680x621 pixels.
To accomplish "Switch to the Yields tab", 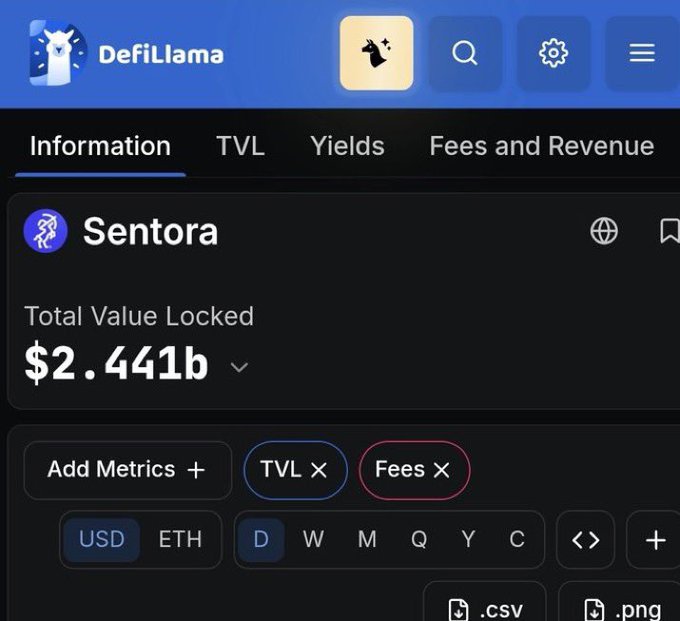I will tap(347, 146).
